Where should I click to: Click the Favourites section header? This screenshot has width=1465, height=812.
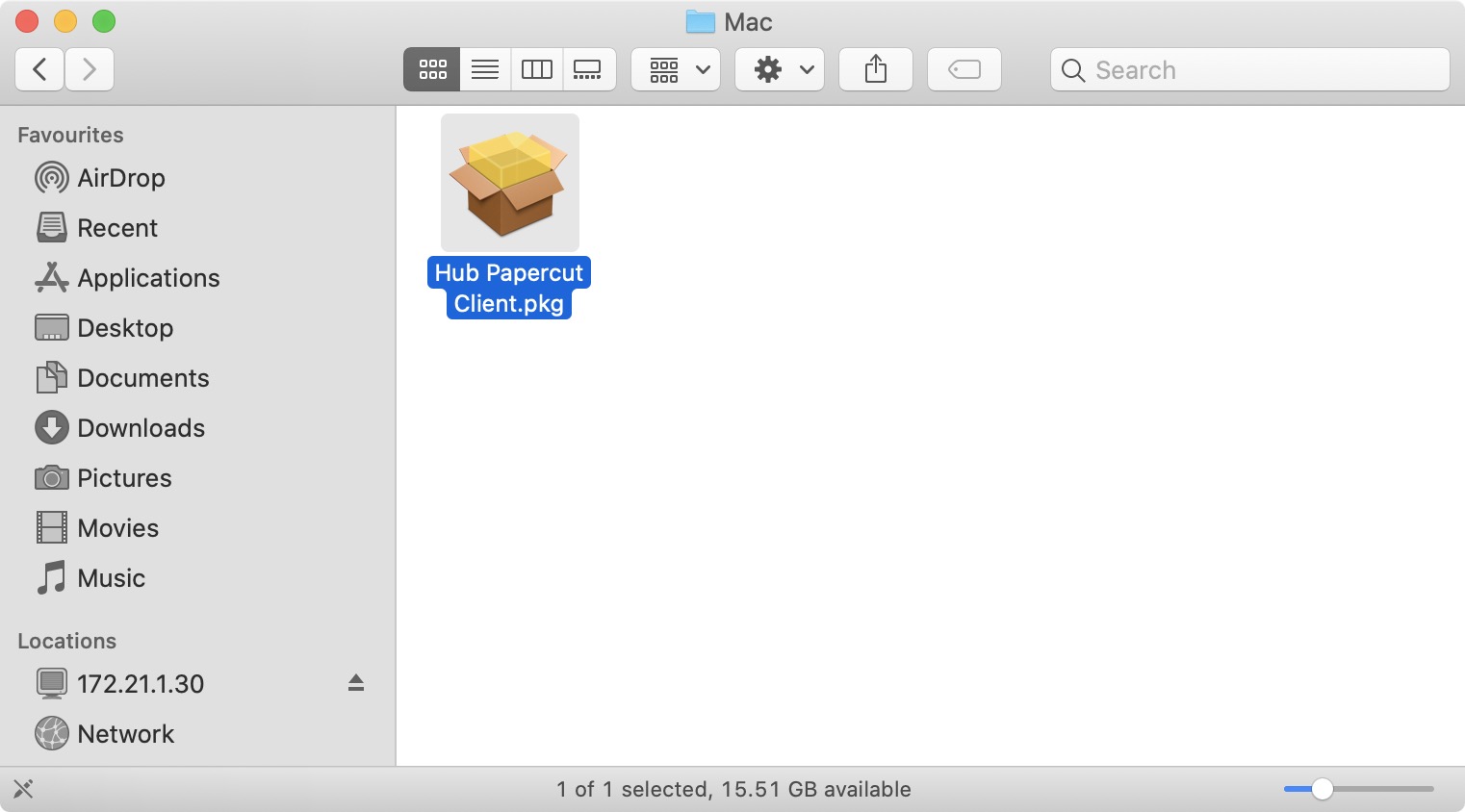[x=70, y=135]
